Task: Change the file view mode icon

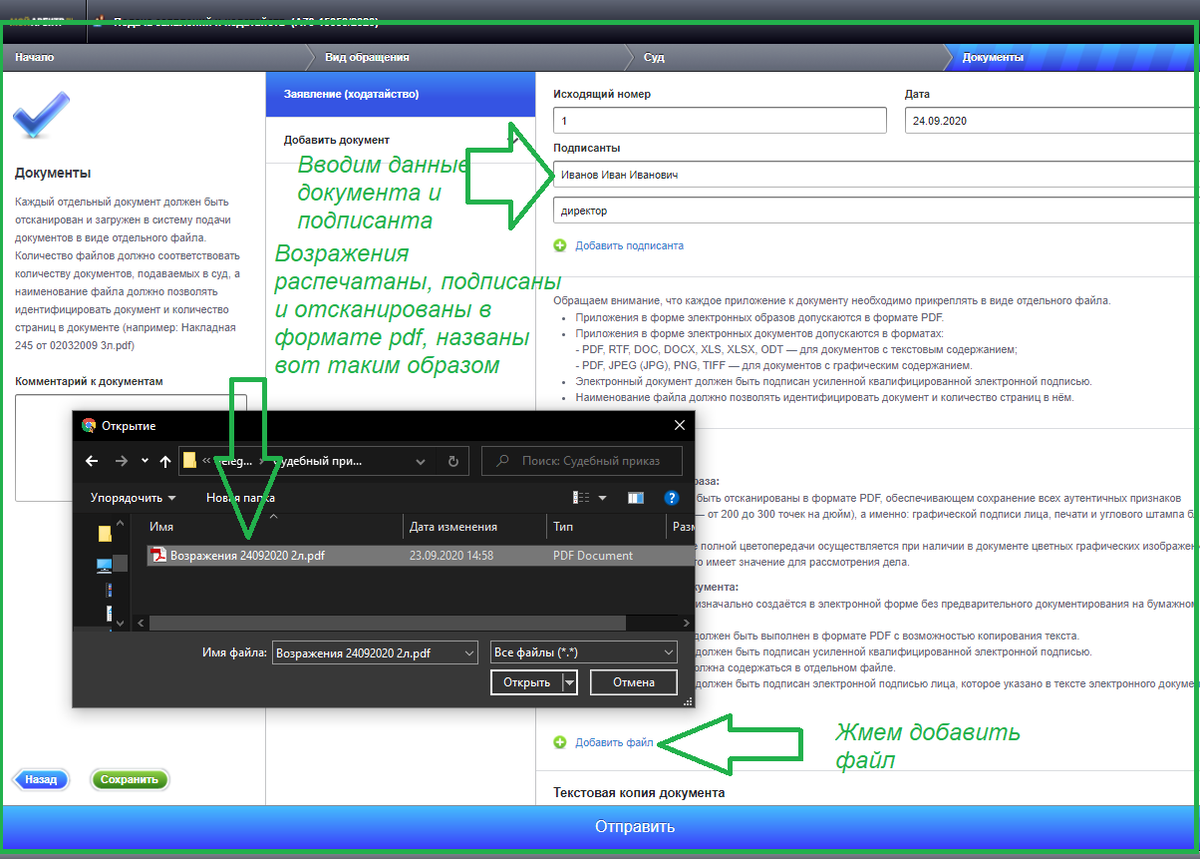Action: 581,497
